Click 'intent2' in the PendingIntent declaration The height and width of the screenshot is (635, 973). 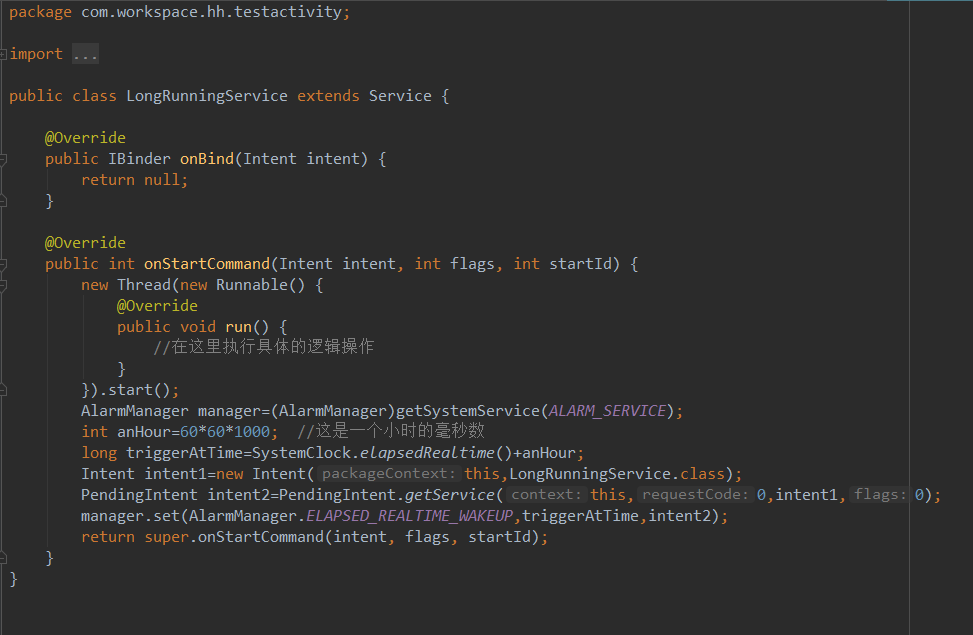click(238, 495)
